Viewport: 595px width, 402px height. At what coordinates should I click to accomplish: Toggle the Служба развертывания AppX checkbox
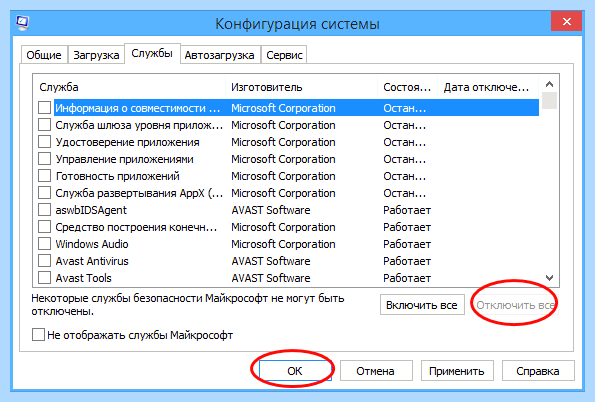coord(44,193)
